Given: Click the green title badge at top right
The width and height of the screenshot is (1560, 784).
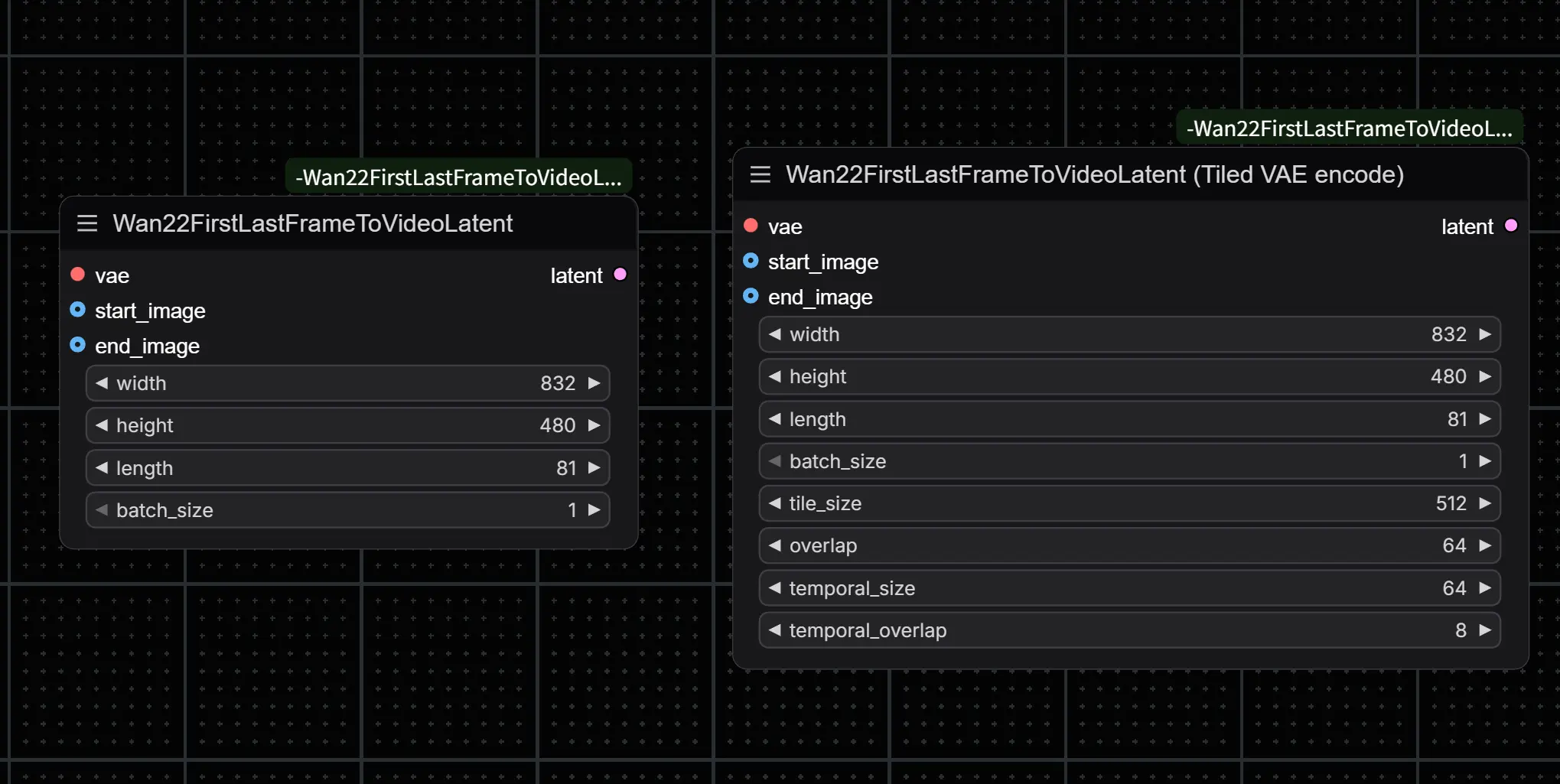Looking at the screenshot, I should click(x=1349, y=128).
